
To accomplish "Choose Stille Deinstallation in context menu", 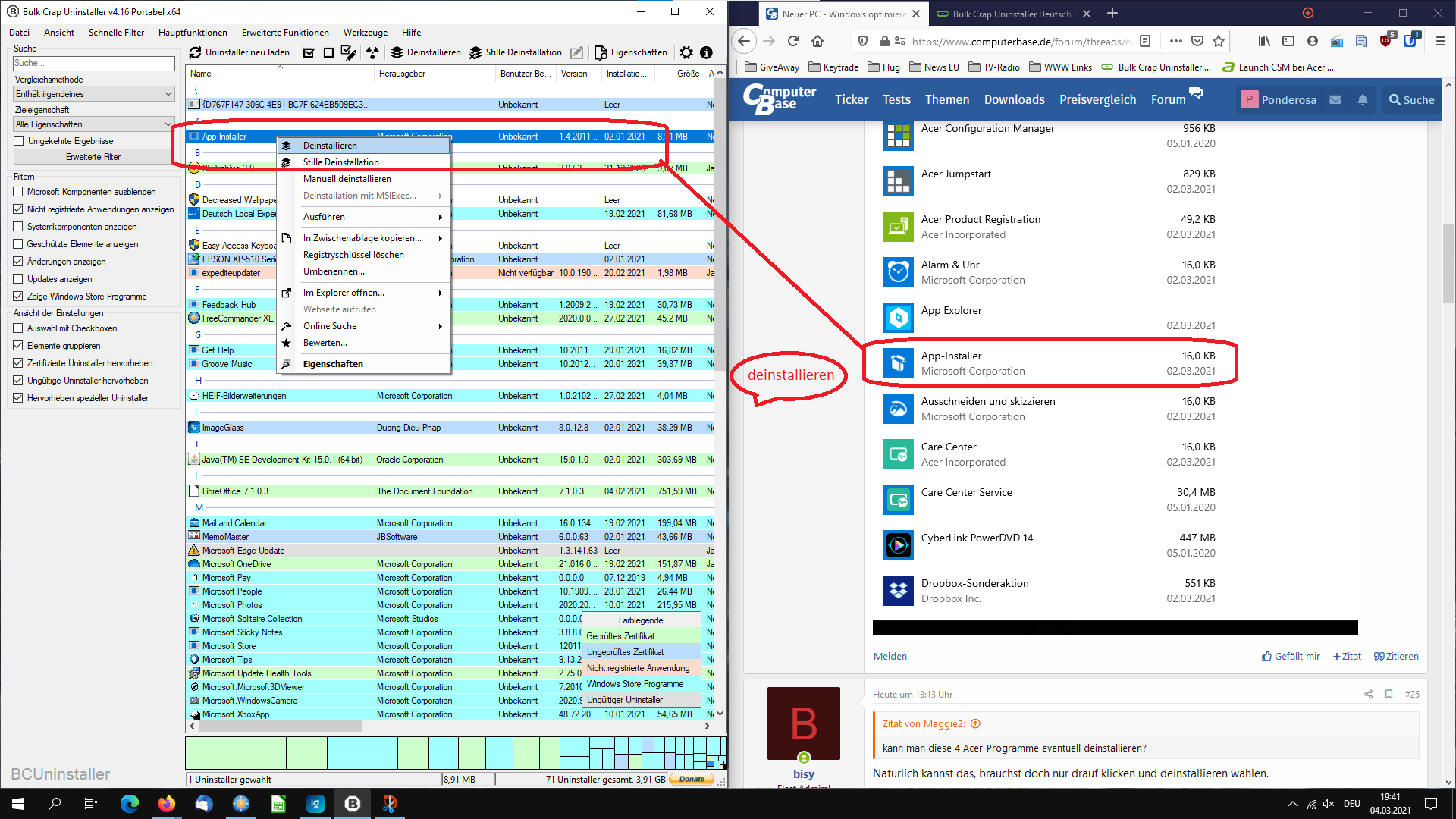I will [x=341, y=162].
